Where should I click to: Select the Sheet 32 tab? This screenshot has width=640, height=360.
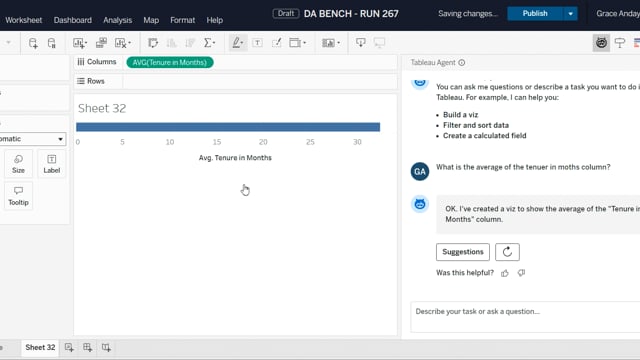click(40, 347)
